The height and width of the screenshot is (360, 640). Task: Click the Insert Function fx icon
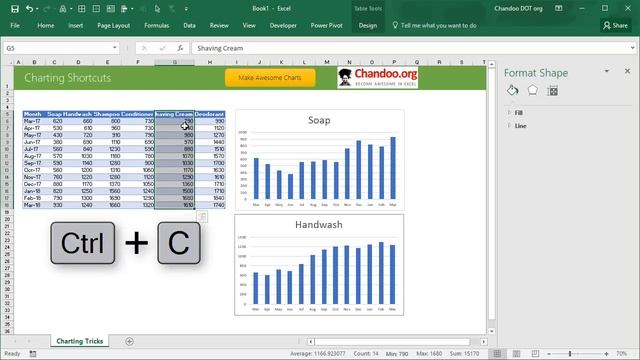pos(180,48)
